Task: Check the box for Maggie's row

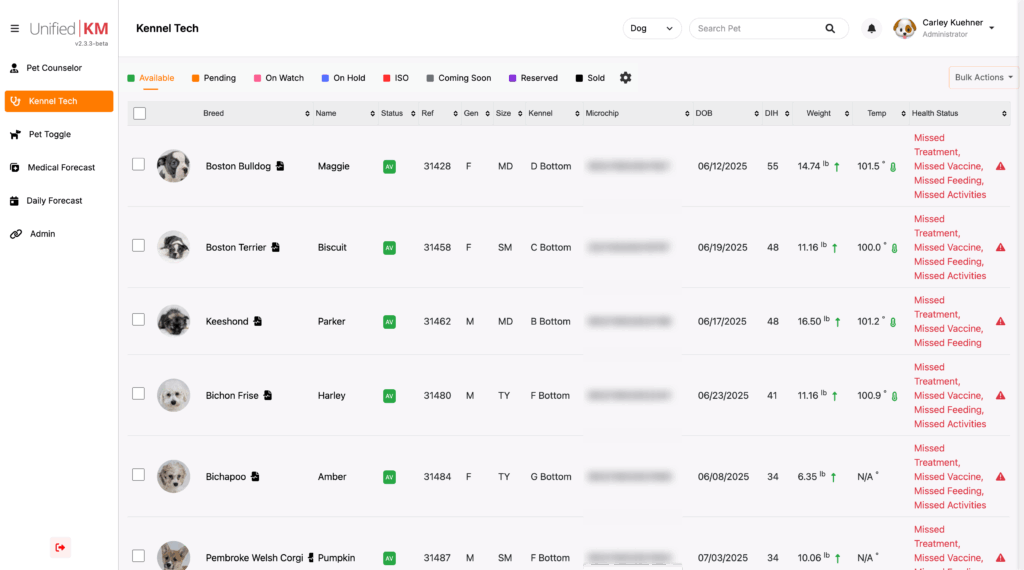Action: click(138, 165)
